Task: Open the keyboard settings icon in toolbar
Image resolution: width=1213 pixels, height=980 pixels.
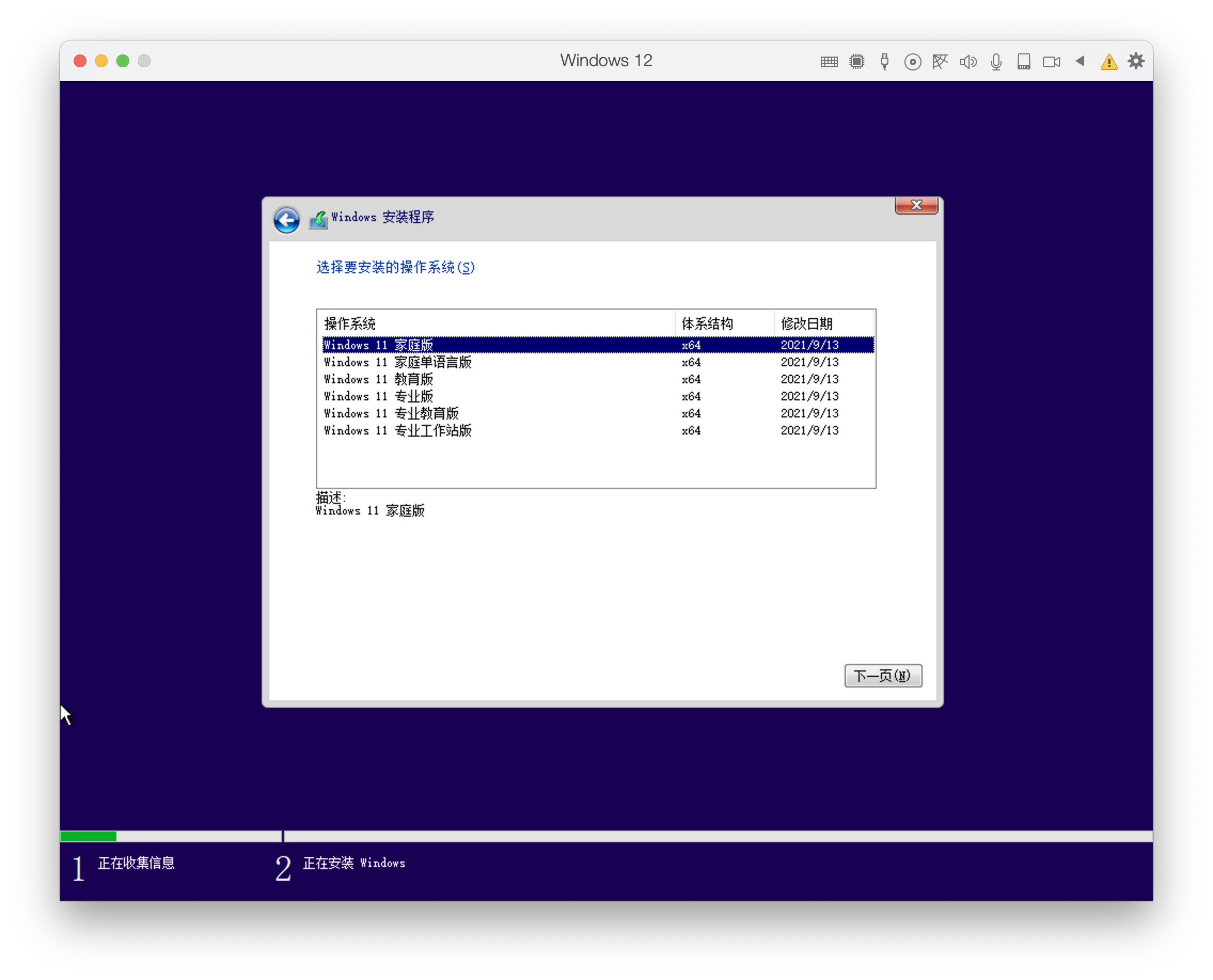Action: click(829, 61)
